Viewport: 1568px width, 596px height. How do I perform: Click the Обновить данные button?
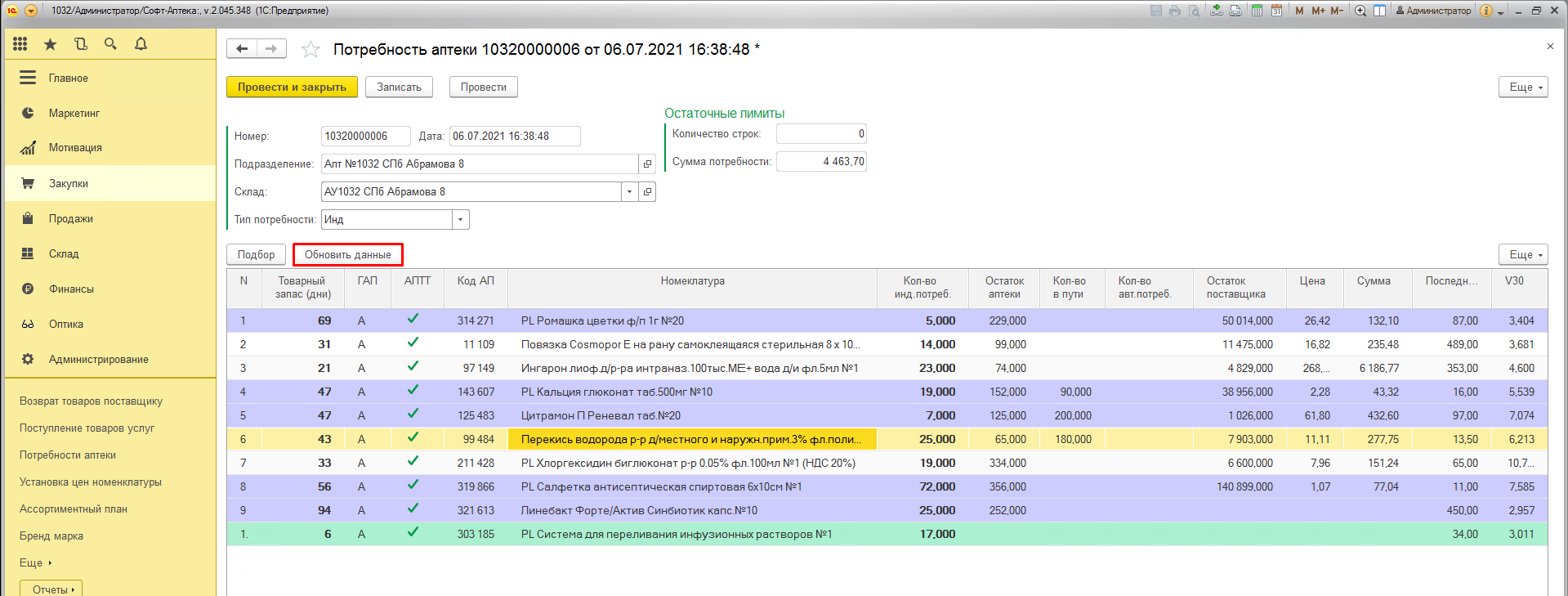point(348,255)
